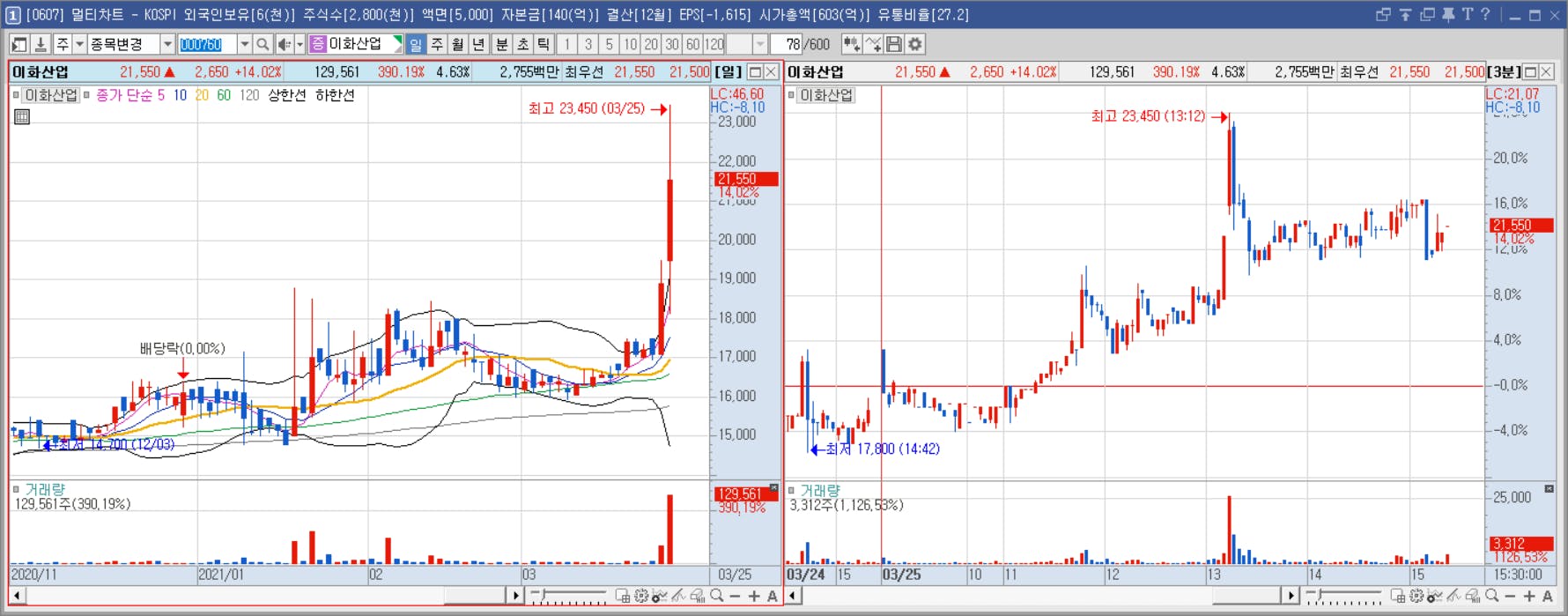Click the zoom-out minus icon under 3-minute chart
The width and height of the screenshot is (1568, 616).
click(x=1510, y=597)
